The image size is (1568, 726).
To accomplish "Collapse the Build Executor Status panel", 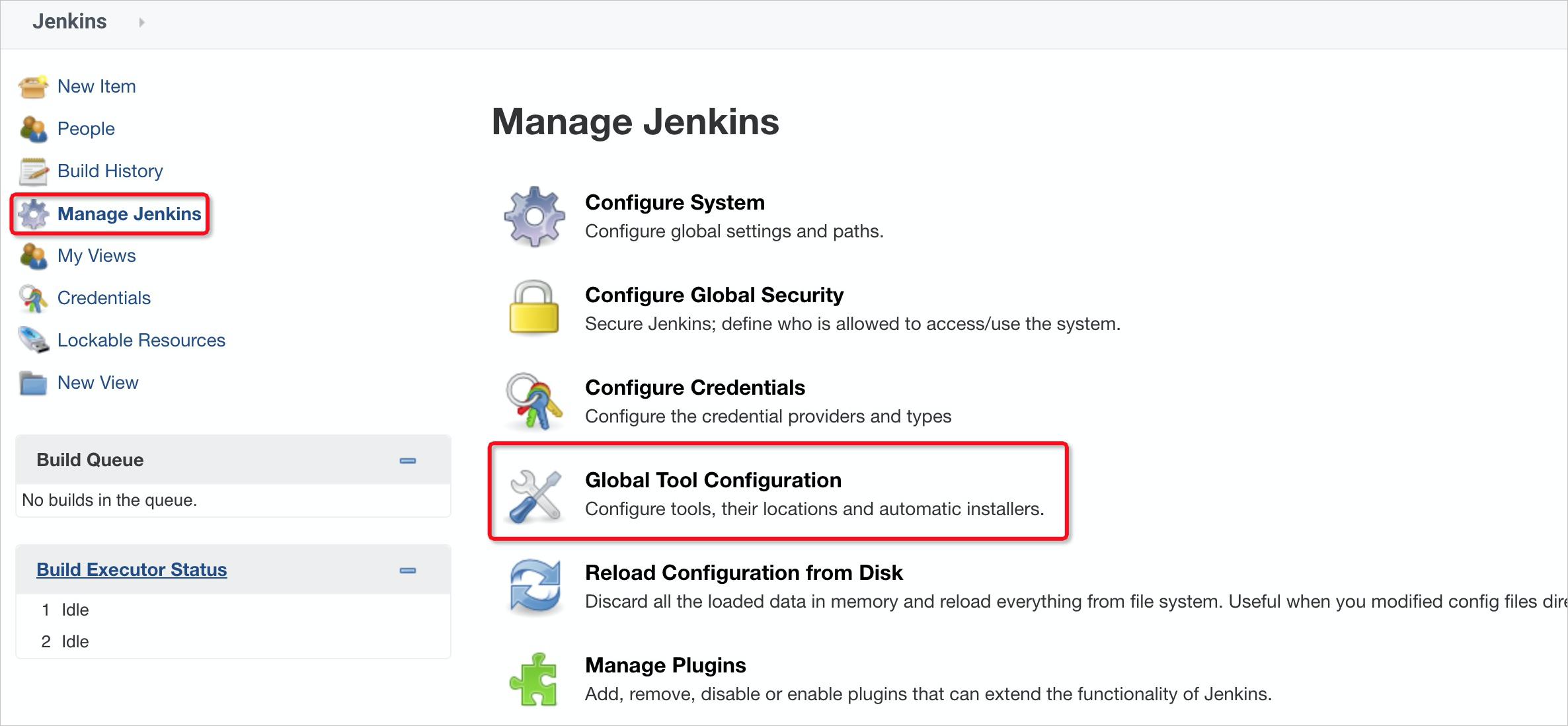I will tap(408, 570).
